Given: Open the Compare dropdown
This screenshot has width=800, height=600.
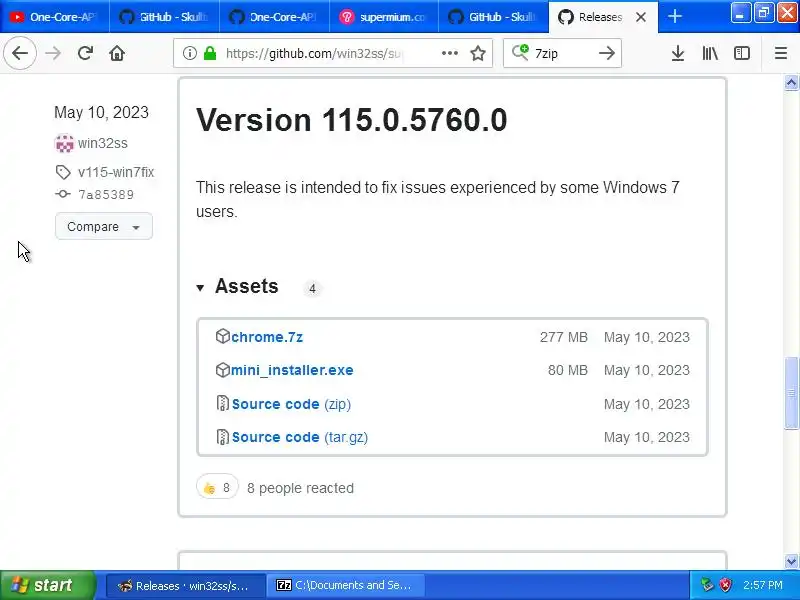Looking at the screenshot, I should point(104,227).
